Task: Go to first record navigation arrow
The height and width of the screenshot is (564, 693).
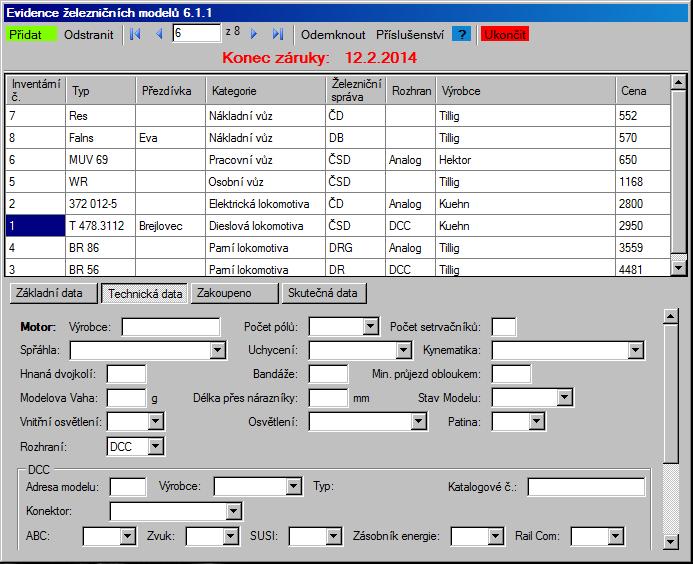Action: (x=135, y=34)
